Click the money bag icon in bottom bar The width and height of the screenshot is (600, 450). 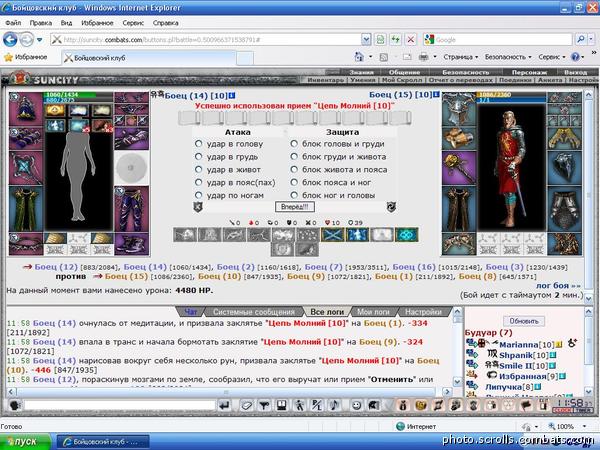pyautogui.click(x=403, y=405)
